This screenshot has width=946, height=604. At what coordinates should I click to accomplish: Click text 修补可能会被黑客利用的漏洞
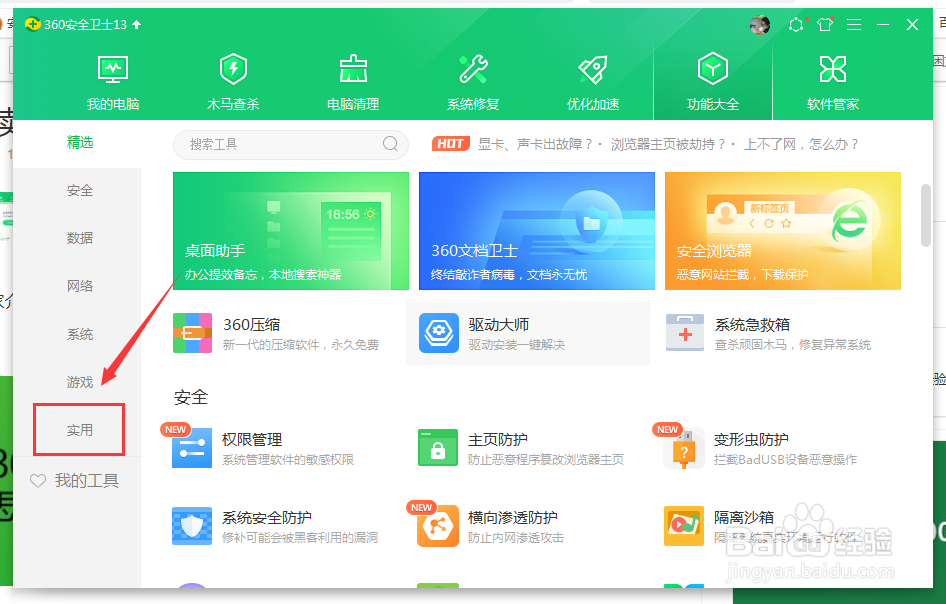pos(300,538)
